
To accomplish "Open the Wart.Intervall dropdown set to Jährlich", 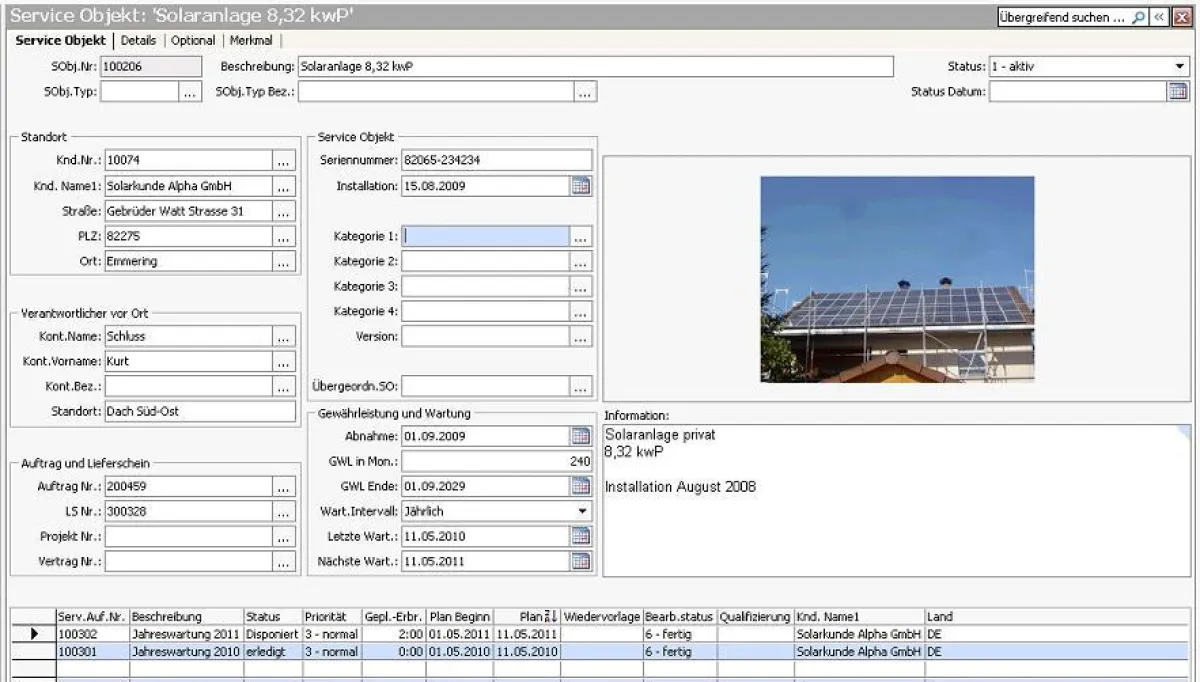I will pos(582,511).
